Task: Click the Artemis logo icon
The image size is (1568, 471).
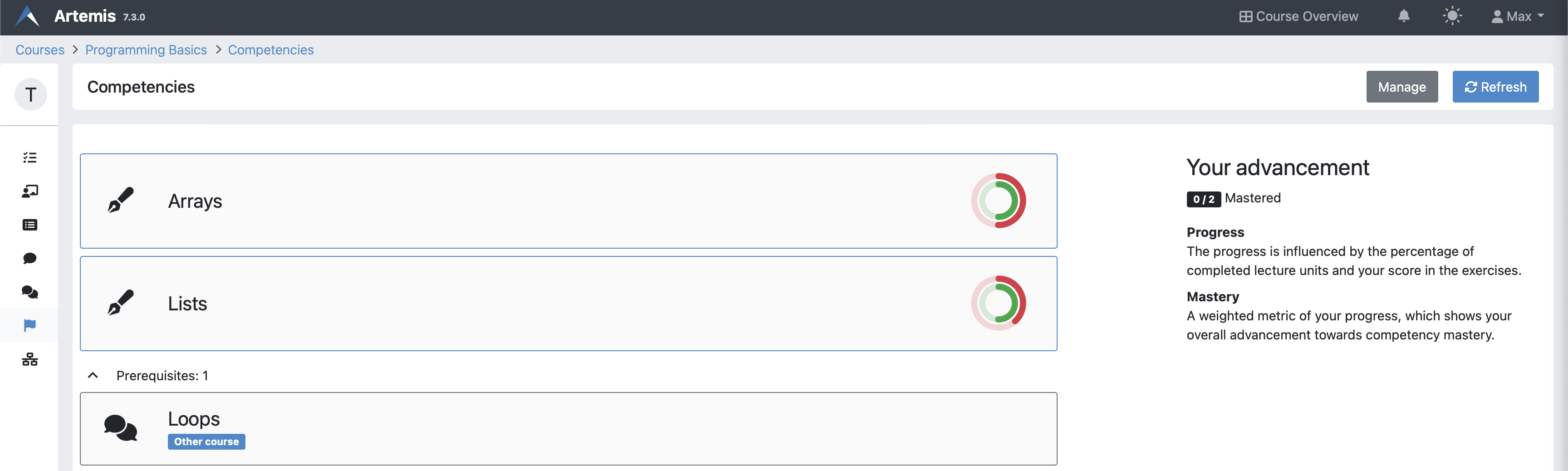Action: coord(27,16)
